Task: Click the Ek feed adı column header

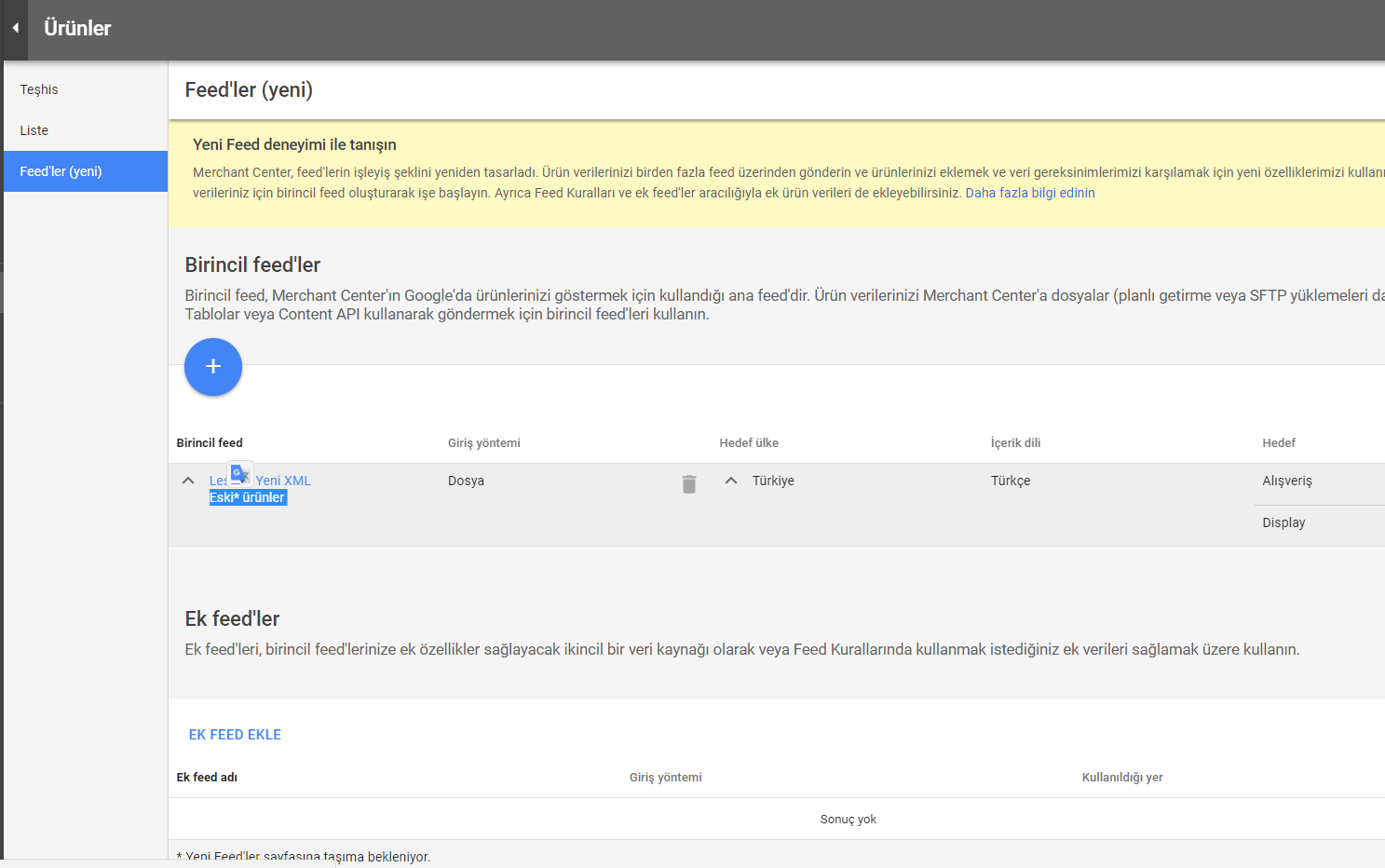Action: click(207, 778)
